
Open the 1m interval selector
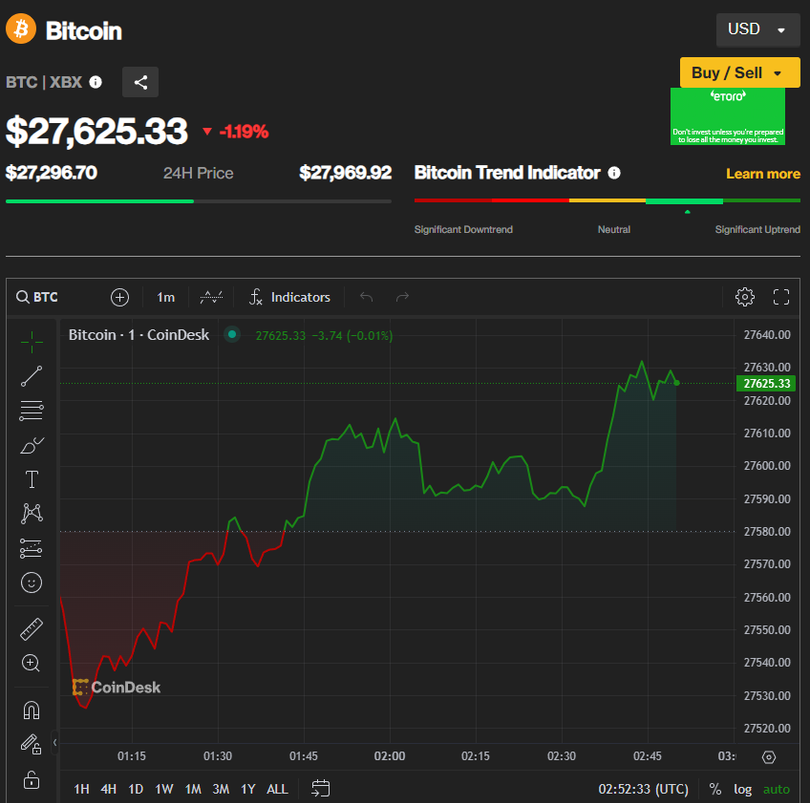coord(166,297)
